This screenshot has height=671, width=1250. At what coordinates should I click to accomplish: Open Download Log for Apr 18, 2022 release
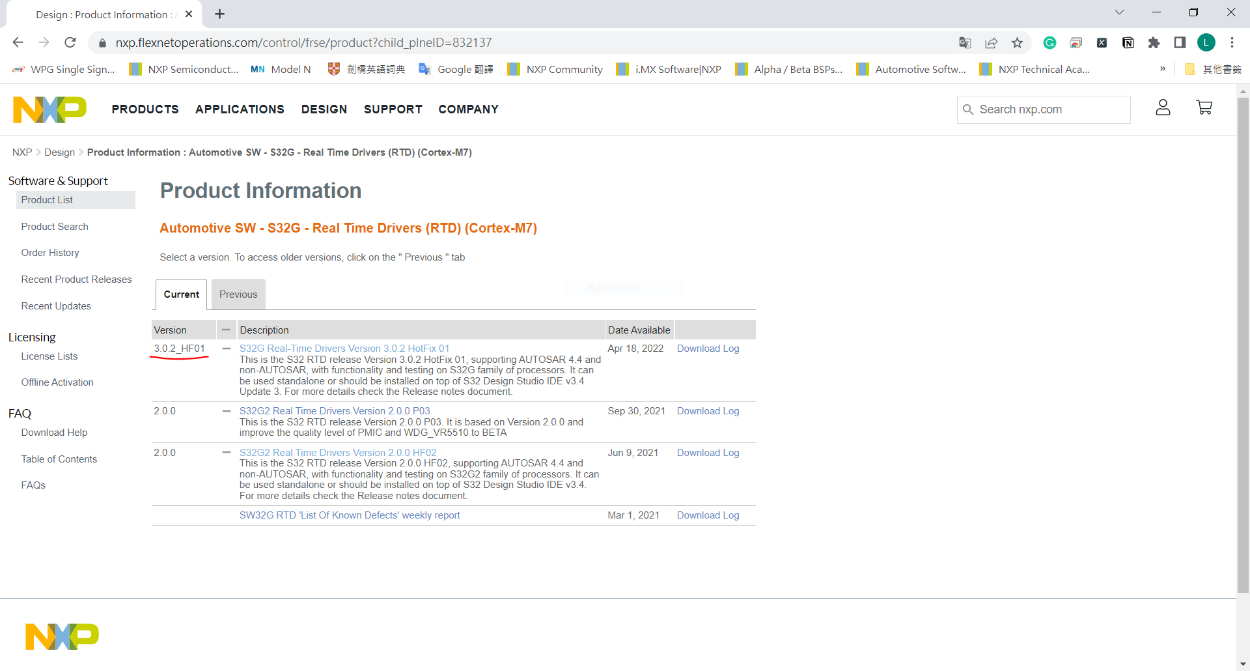(x=708, y=349)
